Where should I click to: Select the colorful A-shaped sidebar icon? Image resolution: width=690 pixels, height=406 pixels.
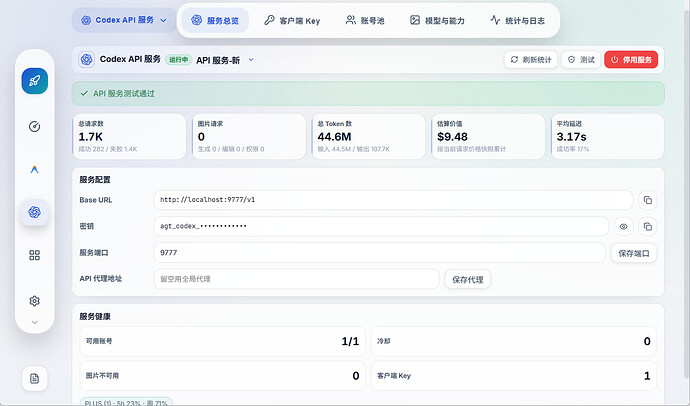pyautogui.click(x=34, y=169)
